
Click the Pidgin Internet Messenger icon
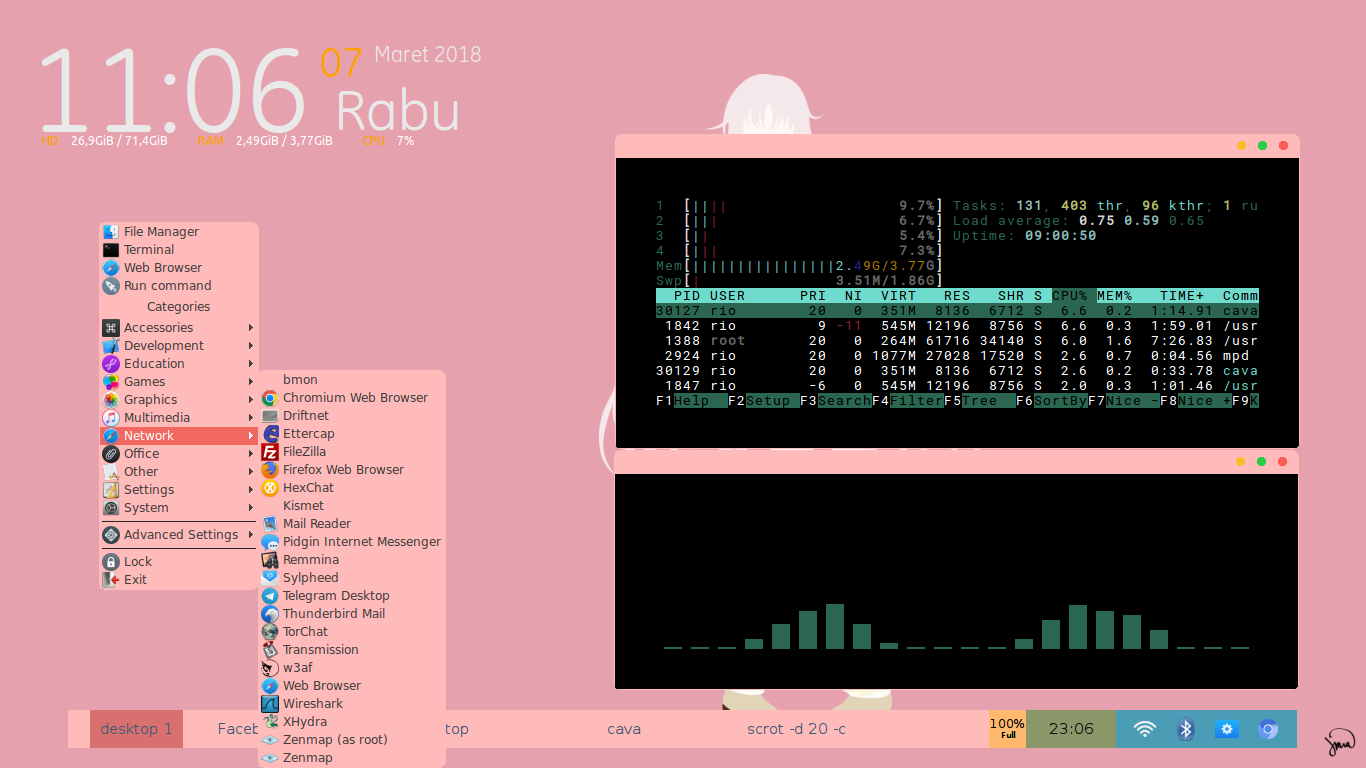coord(270,542)
